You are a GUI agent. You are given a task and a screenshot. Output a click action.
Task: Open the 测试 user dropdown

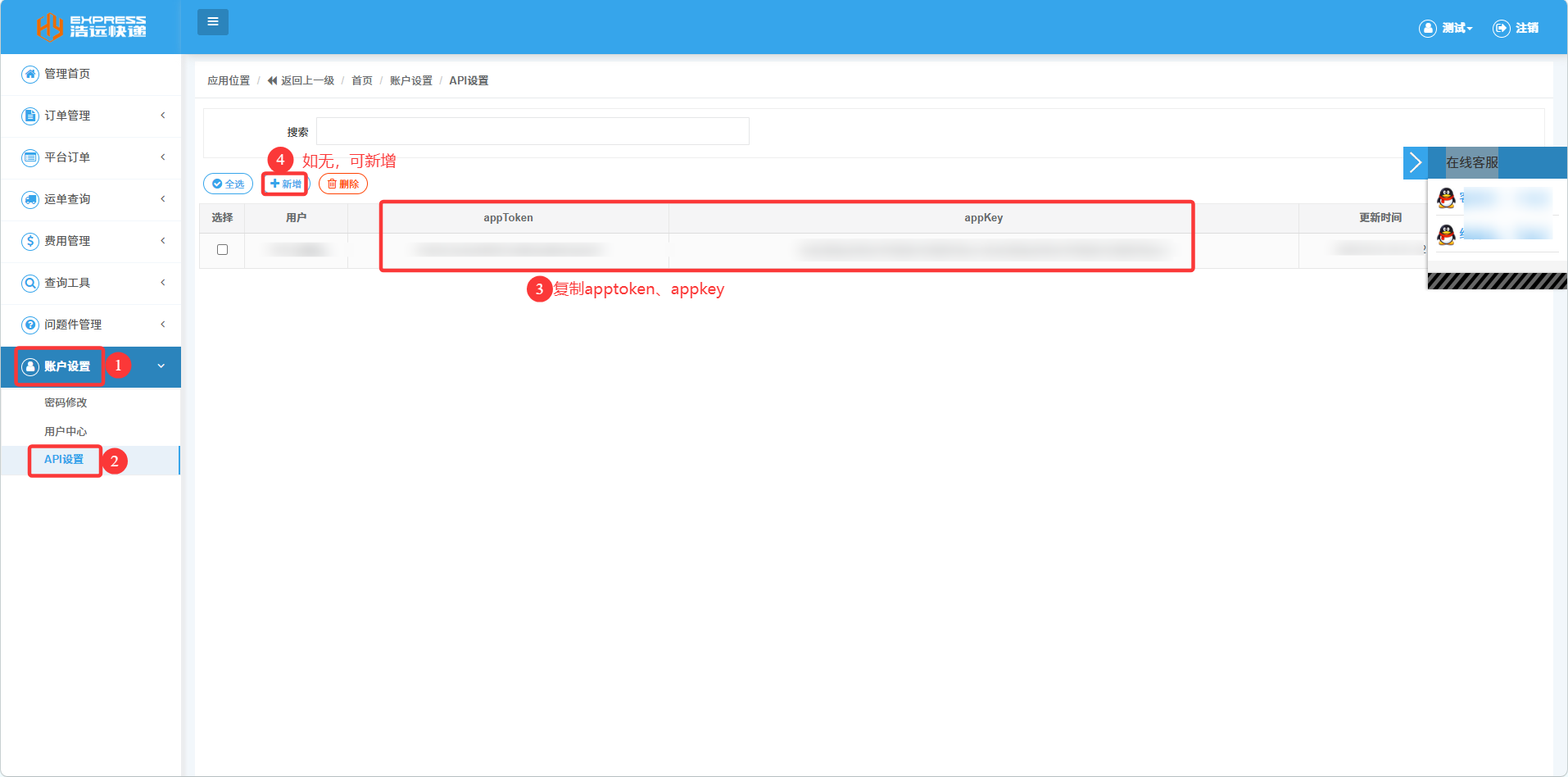(x=1457, y=29)
